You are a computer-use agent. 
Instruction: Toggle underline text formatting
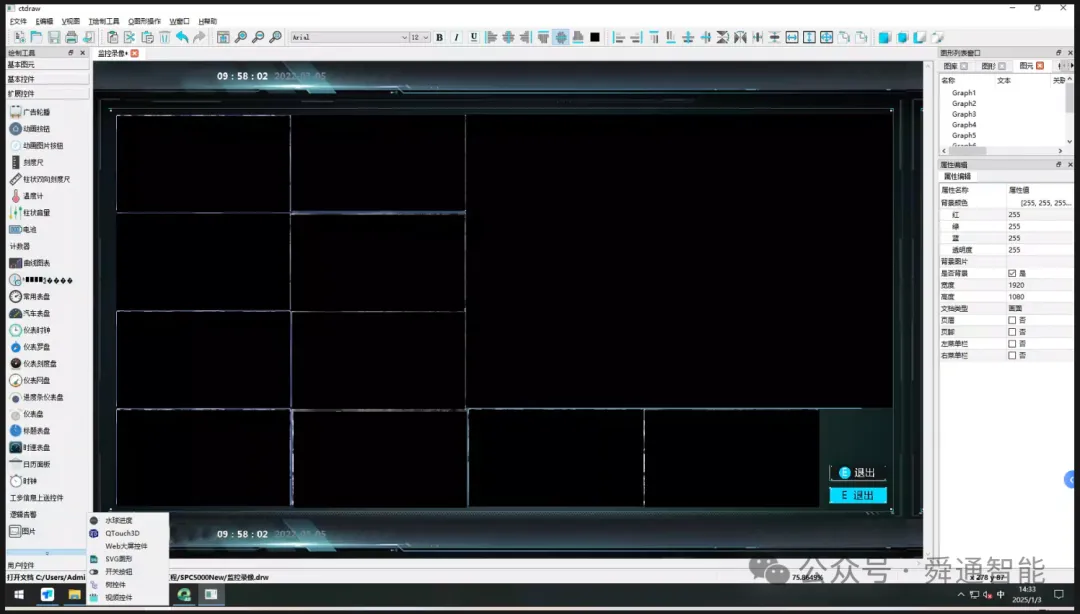[x=474, y=37]
